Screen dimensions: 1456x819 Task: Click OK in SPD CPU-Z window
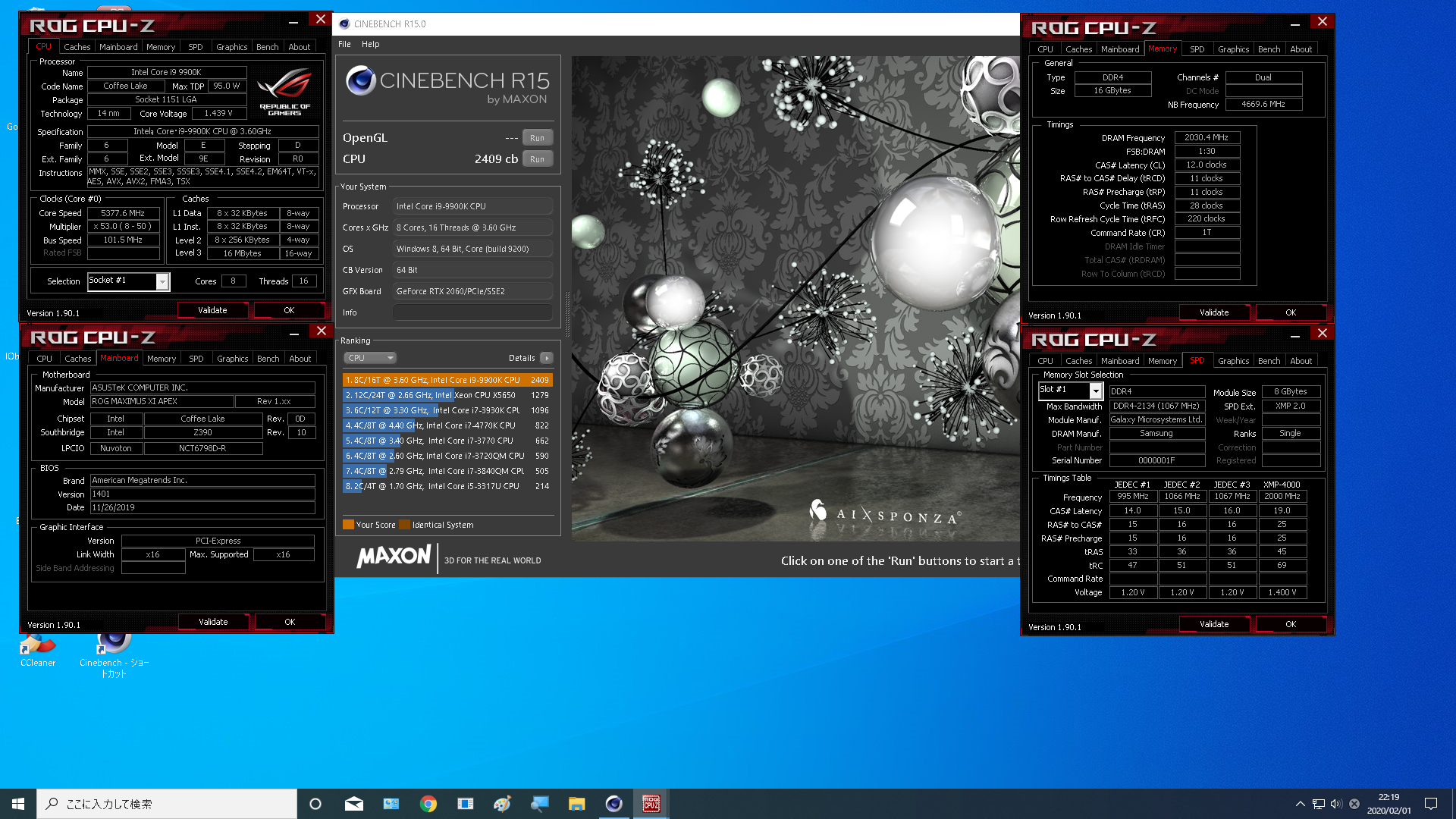[1291, 624]
